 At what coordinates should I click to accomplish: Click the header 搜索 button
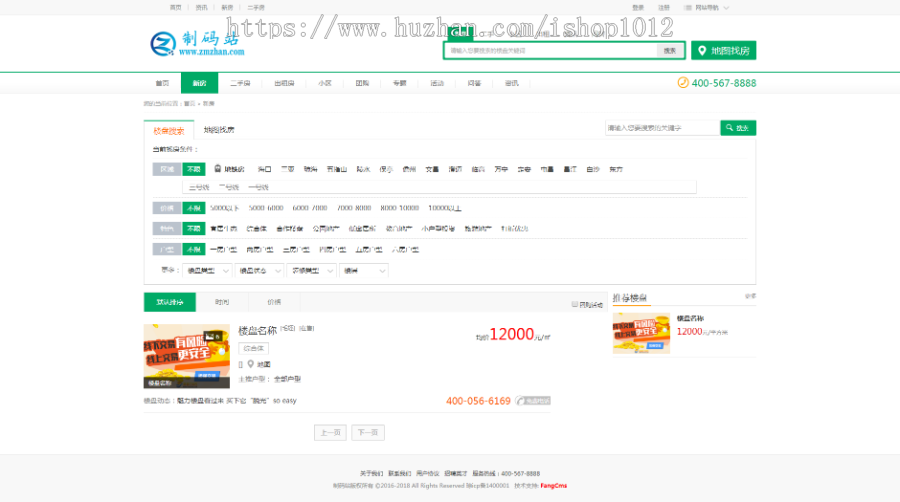(x=670, y=50)
